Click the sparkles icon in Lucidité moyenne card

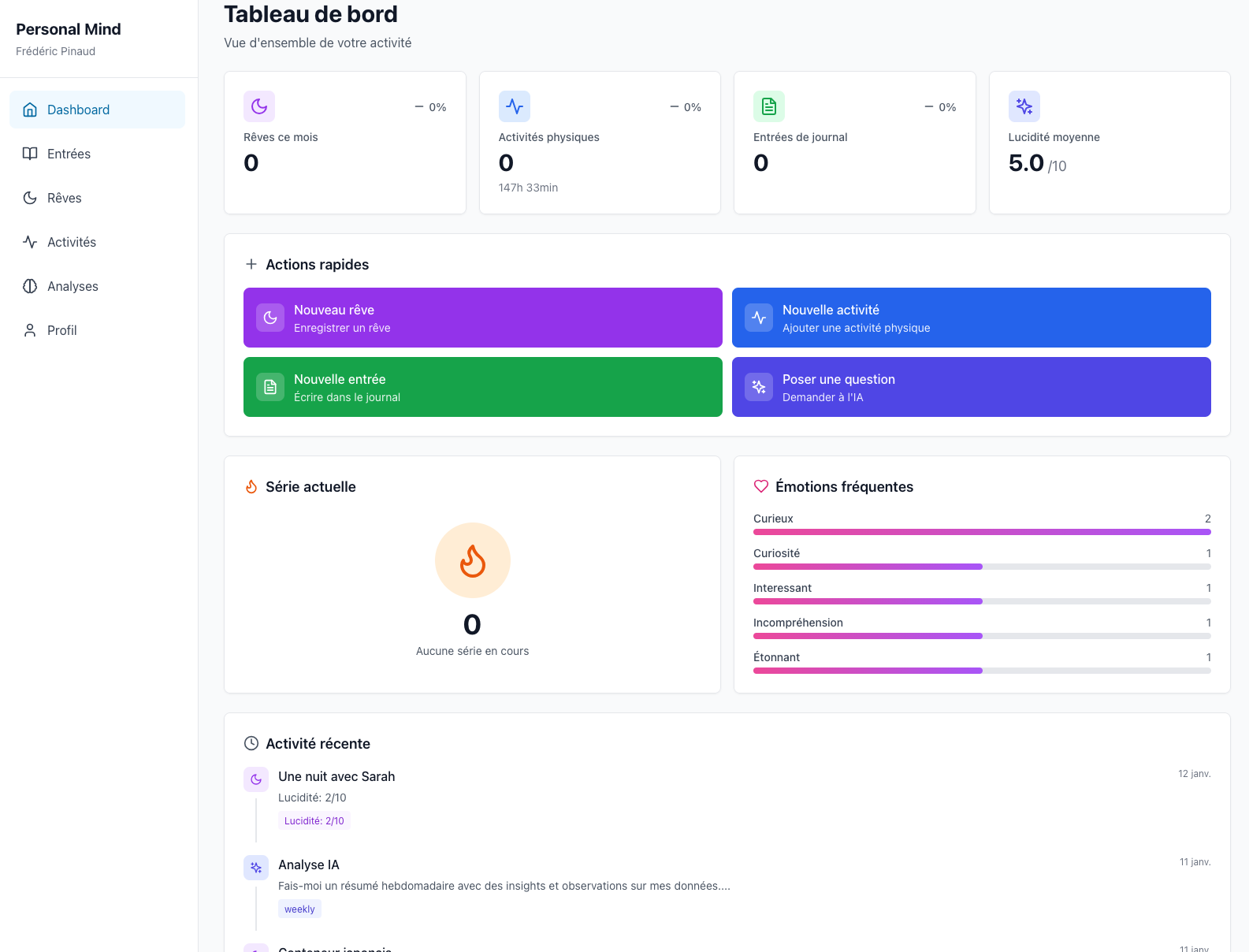[x=1024, y=106]
